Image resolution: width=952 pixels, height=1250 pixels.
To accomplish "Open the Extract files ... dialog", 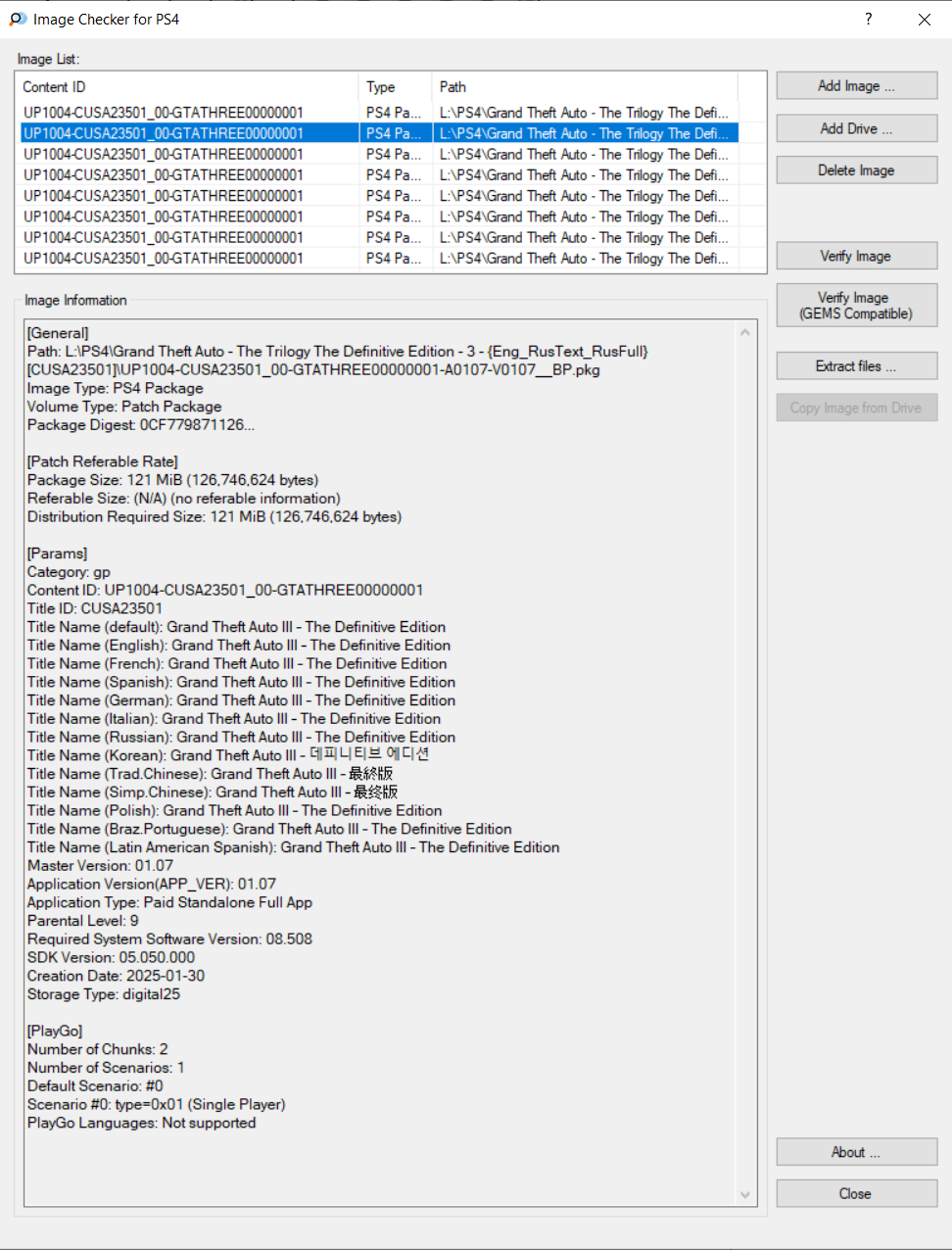I will [x=856, y=366].
